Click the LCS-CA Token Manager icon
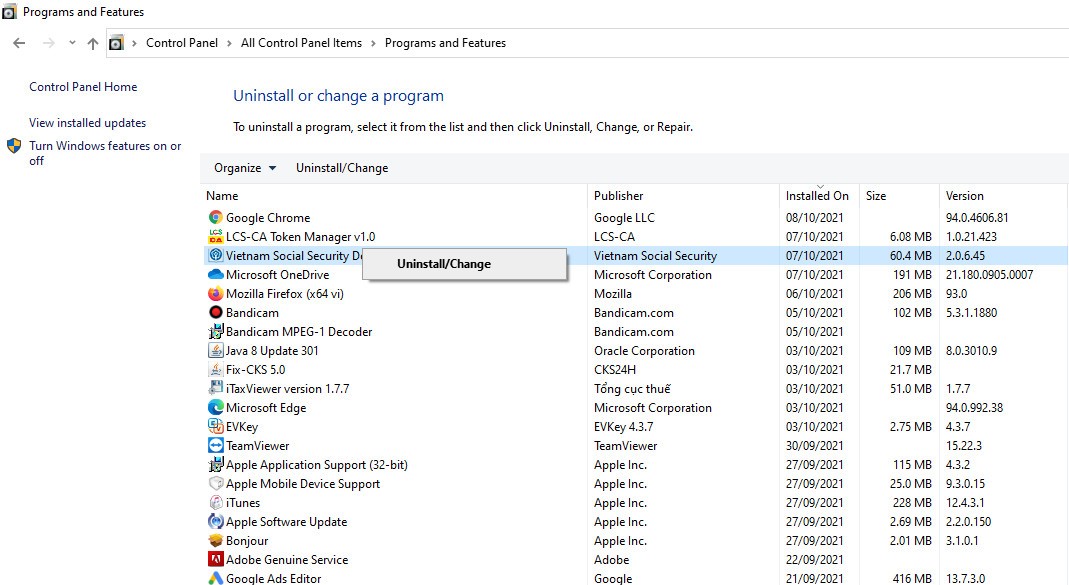The width and height of the screenshot is (1069, 585). pos(215,237)
